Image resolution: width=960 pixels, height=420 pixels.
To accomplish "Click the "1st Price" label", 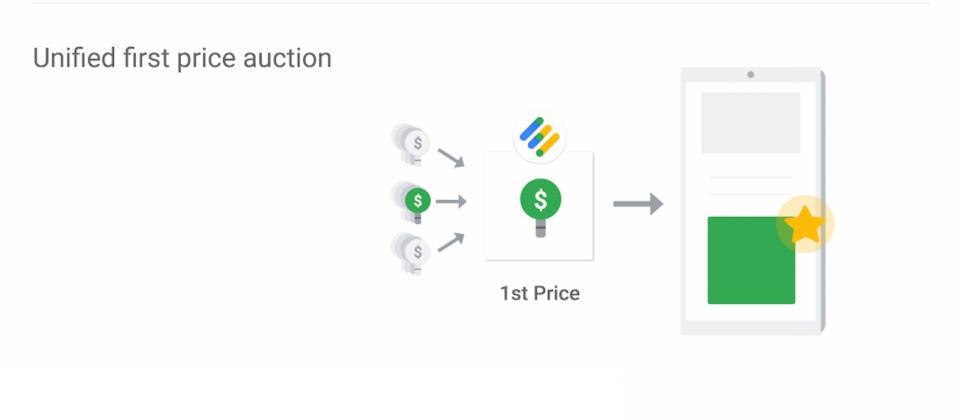I will [x=539, y=293].
